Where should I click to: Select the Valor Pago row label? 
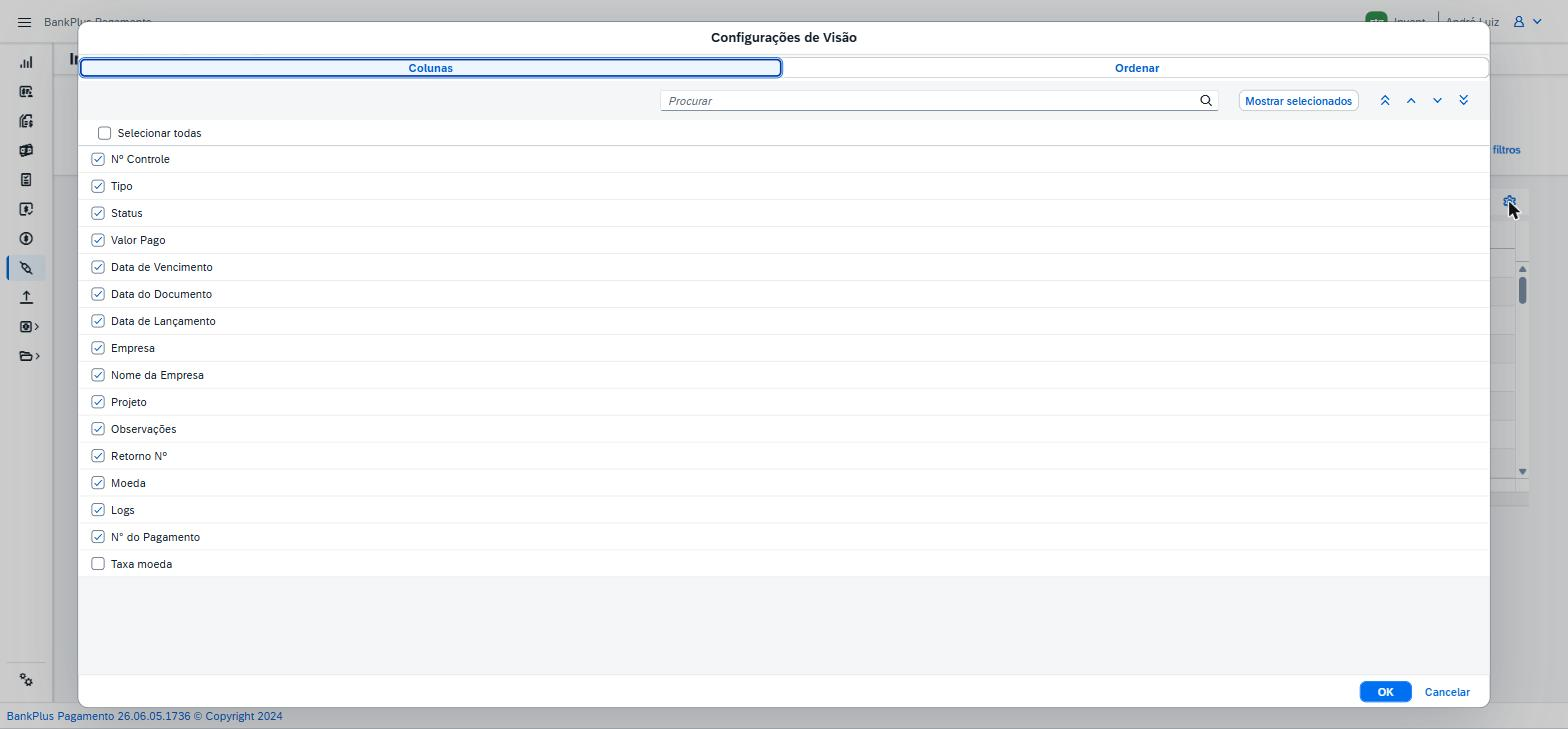[138, 240]
